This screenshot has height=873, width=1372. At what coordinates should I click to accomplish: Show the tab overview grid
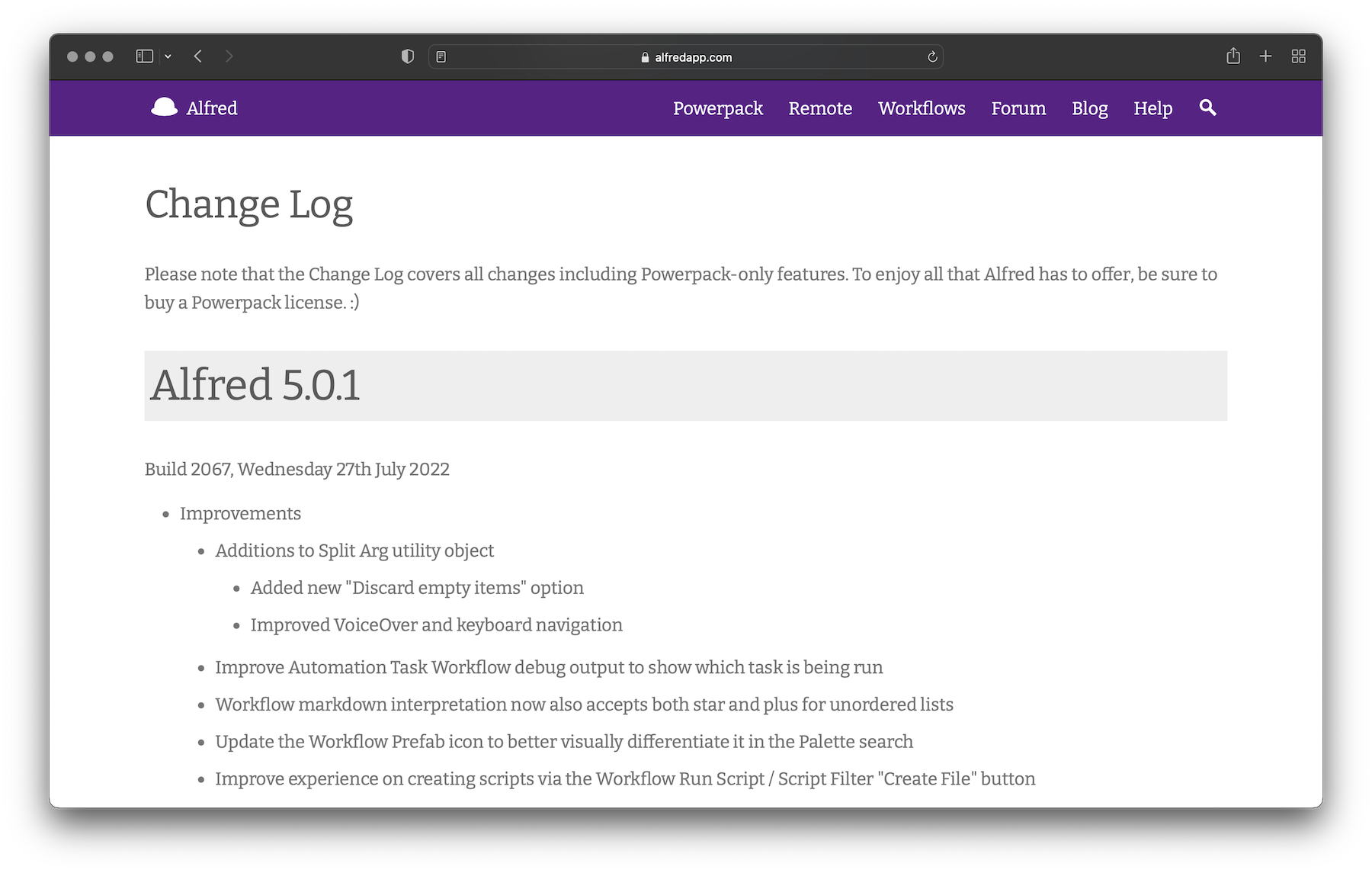coord(1299,56)
